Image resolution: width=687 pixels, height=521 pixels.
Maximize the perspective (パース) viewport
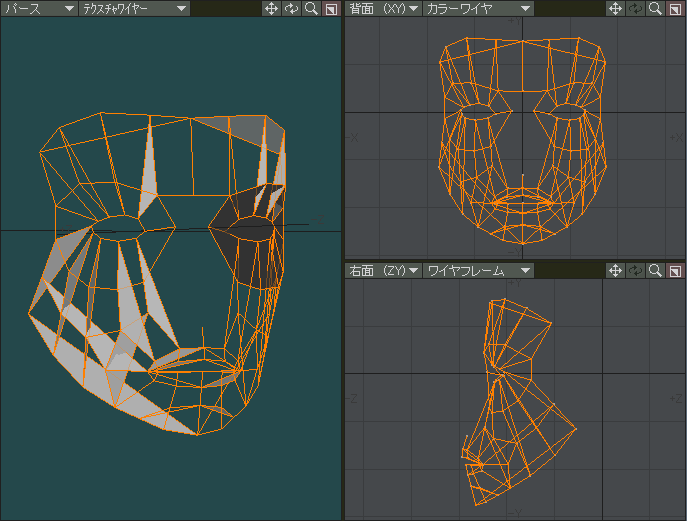(x=331, y=8)
